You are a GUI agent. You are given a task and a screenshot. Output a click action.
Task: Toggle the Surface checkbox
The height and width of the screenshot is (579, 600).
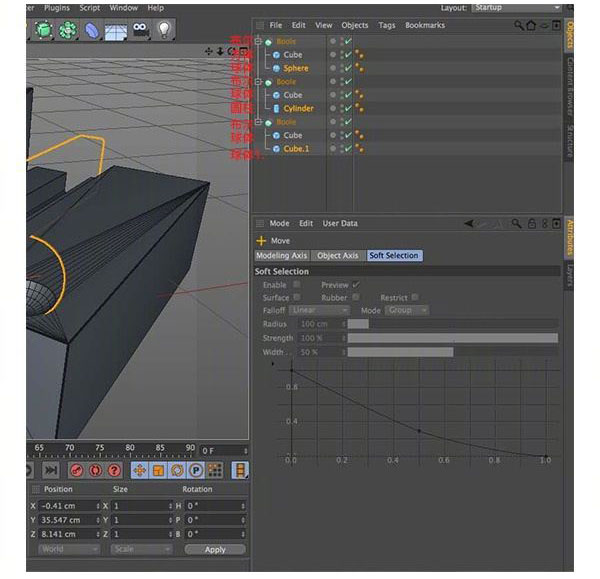pyautogui.click(x=297, y=297)
